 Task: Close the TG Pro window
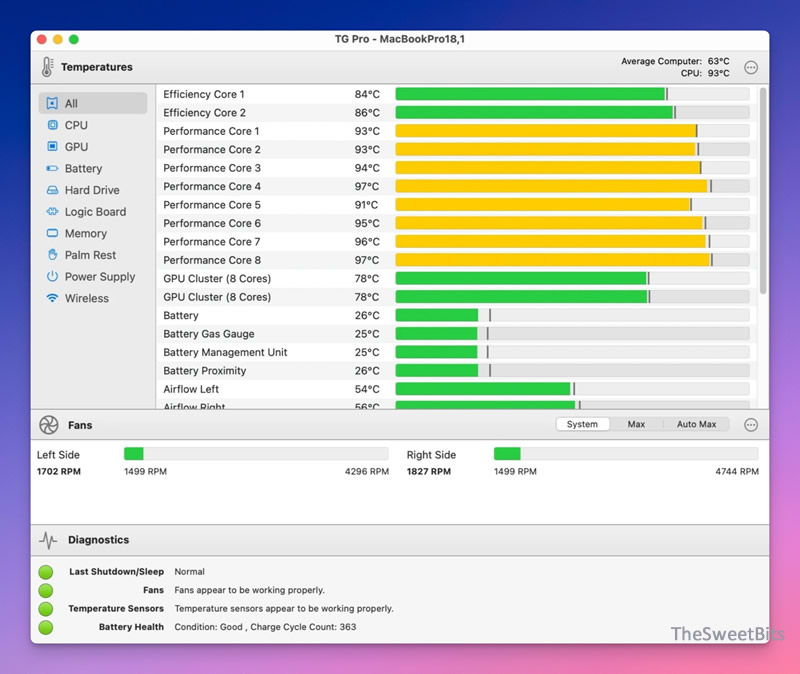click(42, 39)
